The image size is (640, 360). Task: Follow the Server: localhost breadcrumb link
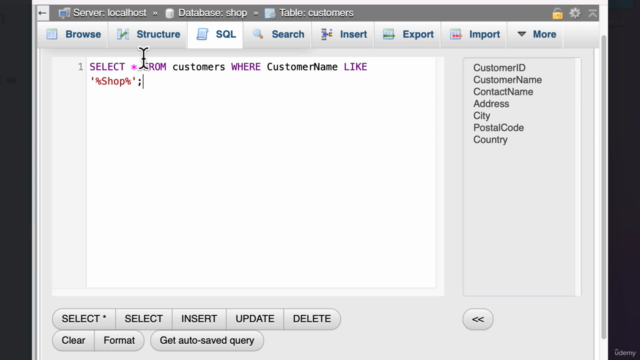(x=109, y=13)
